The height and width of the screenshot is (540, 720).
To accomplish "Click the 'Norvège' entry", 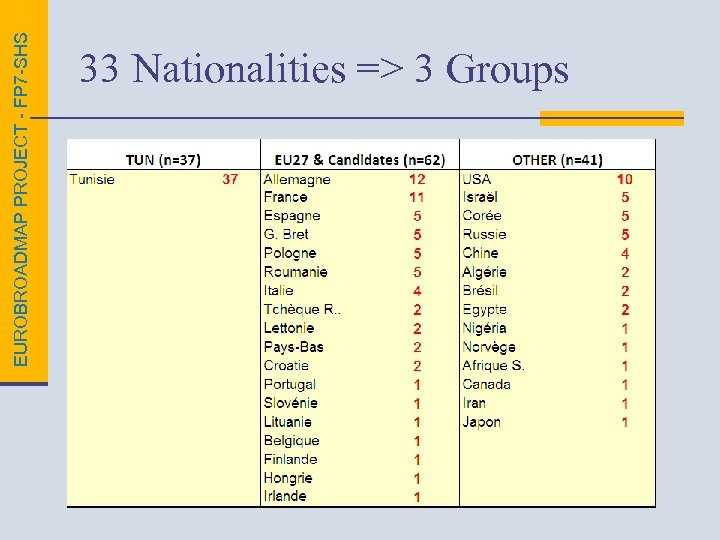I will [x=489, y=347].
